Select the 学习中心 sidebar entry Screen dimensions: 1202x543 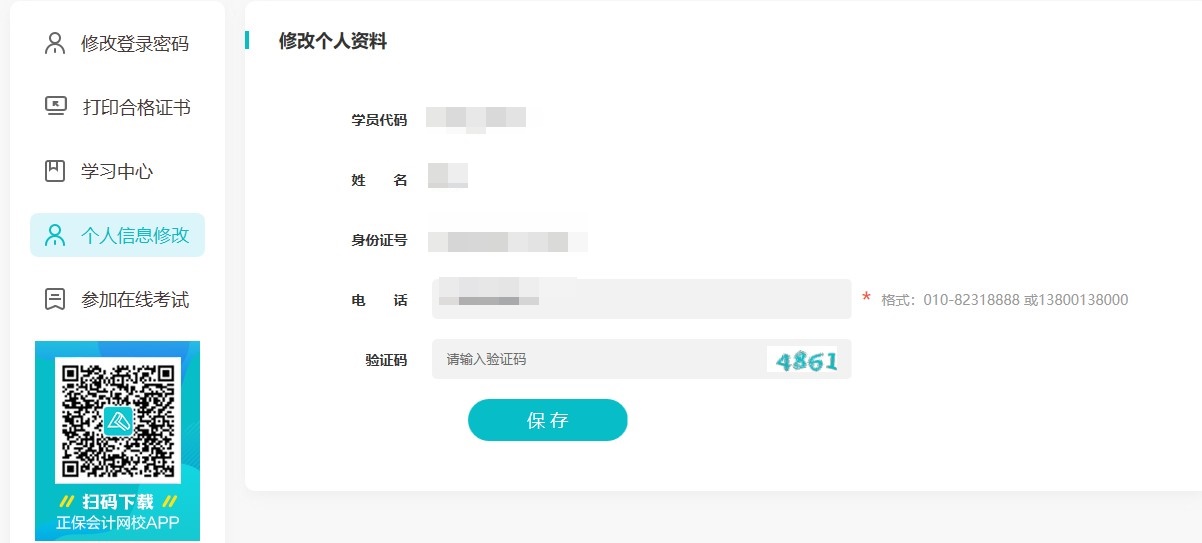(117, 171)
